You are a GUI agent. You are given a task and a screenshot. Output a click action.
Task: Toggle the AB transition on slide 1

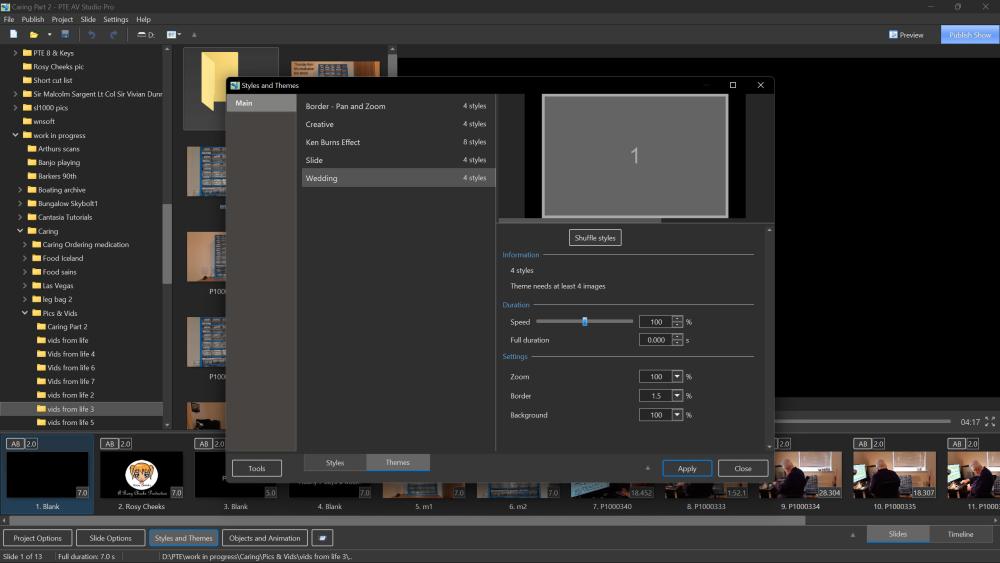15,444
